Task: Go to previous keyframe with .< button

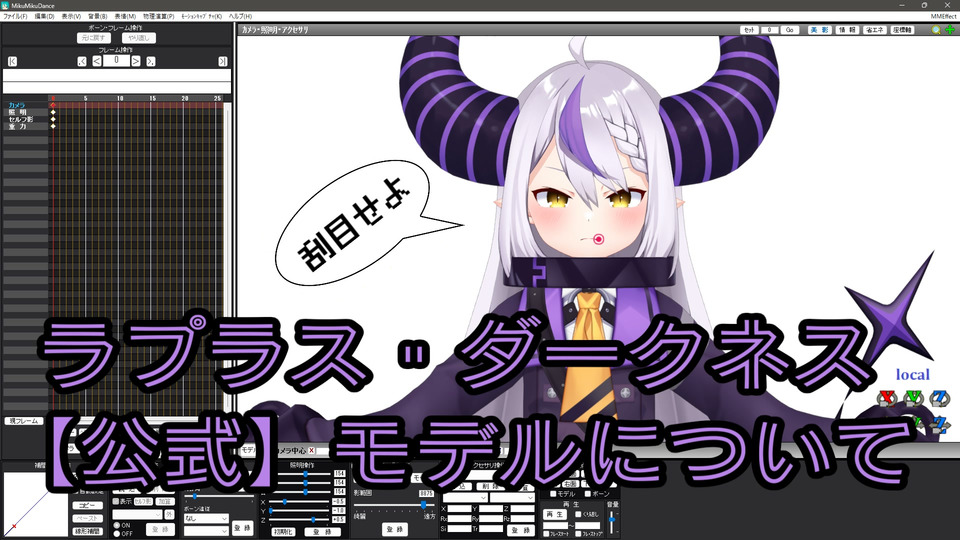Action: 82,61
